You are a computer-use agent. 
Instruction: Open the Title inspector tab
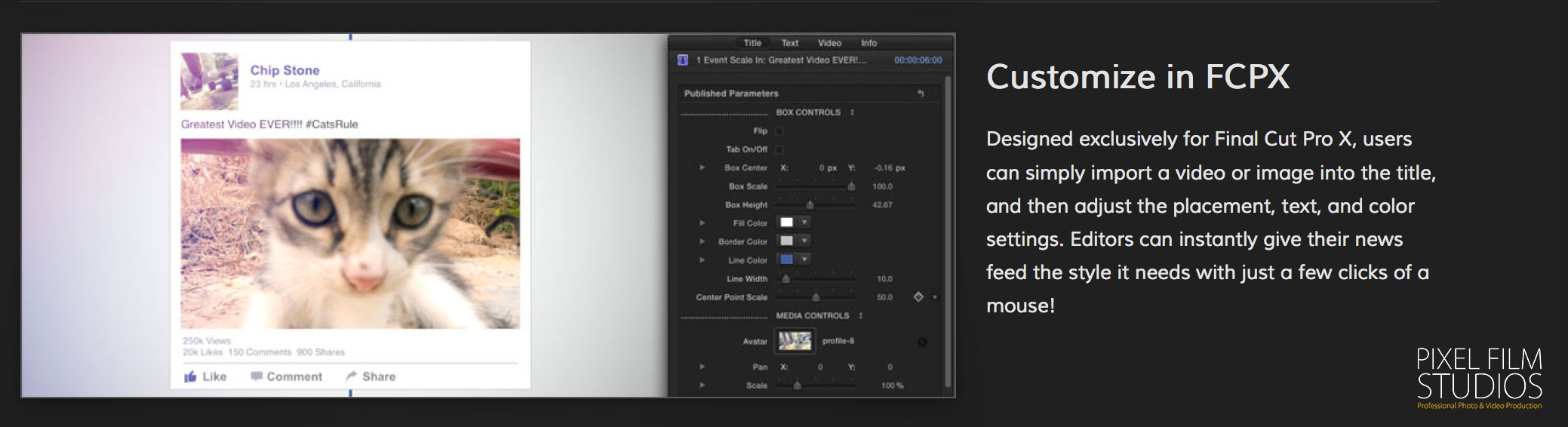[x=752, y=43]
